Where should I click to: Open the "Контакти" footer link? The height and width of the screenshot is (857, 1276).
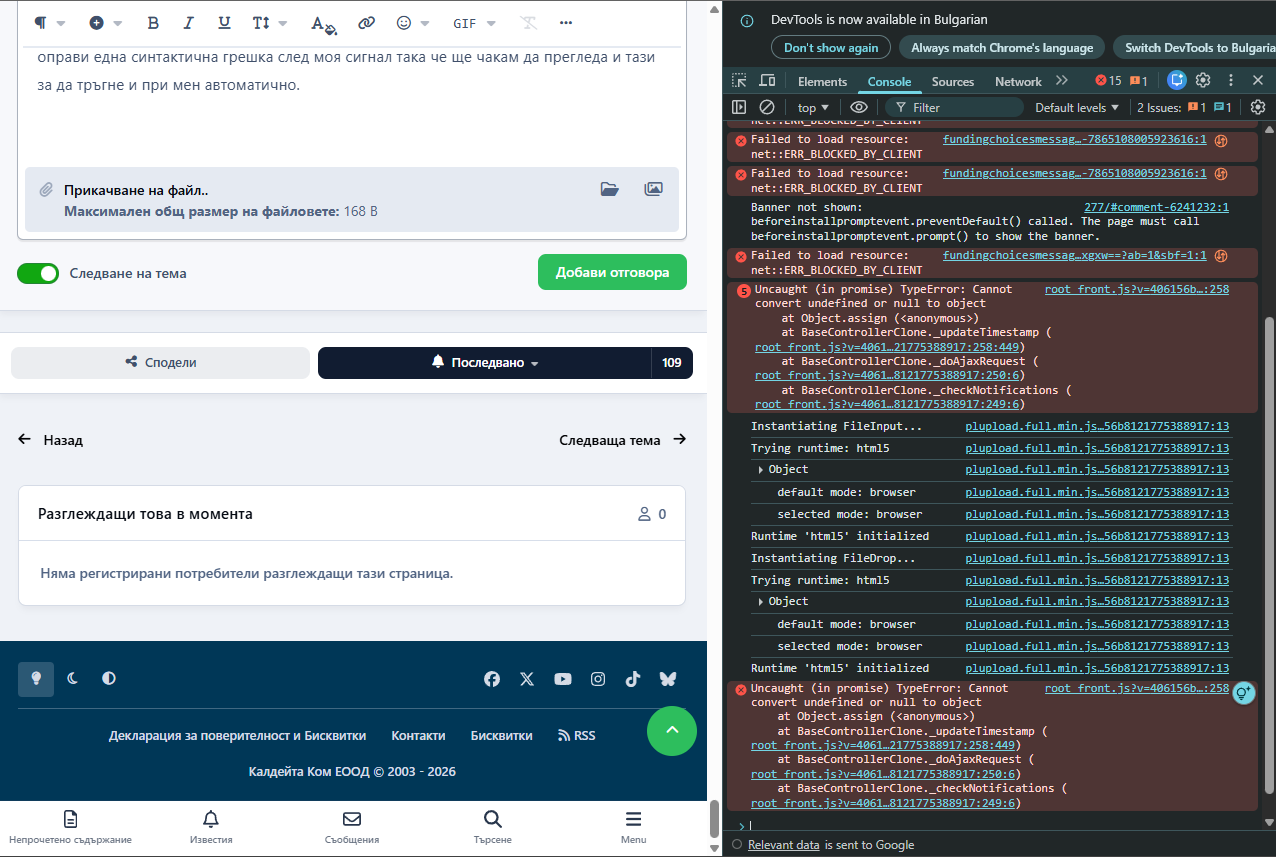tap(418, 736)
